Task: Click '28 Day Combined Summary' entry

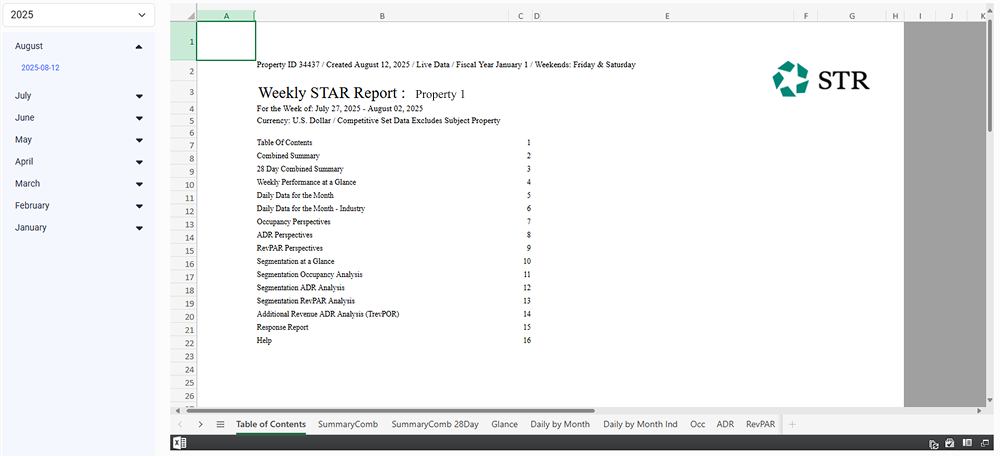Action: coord(300,169)
